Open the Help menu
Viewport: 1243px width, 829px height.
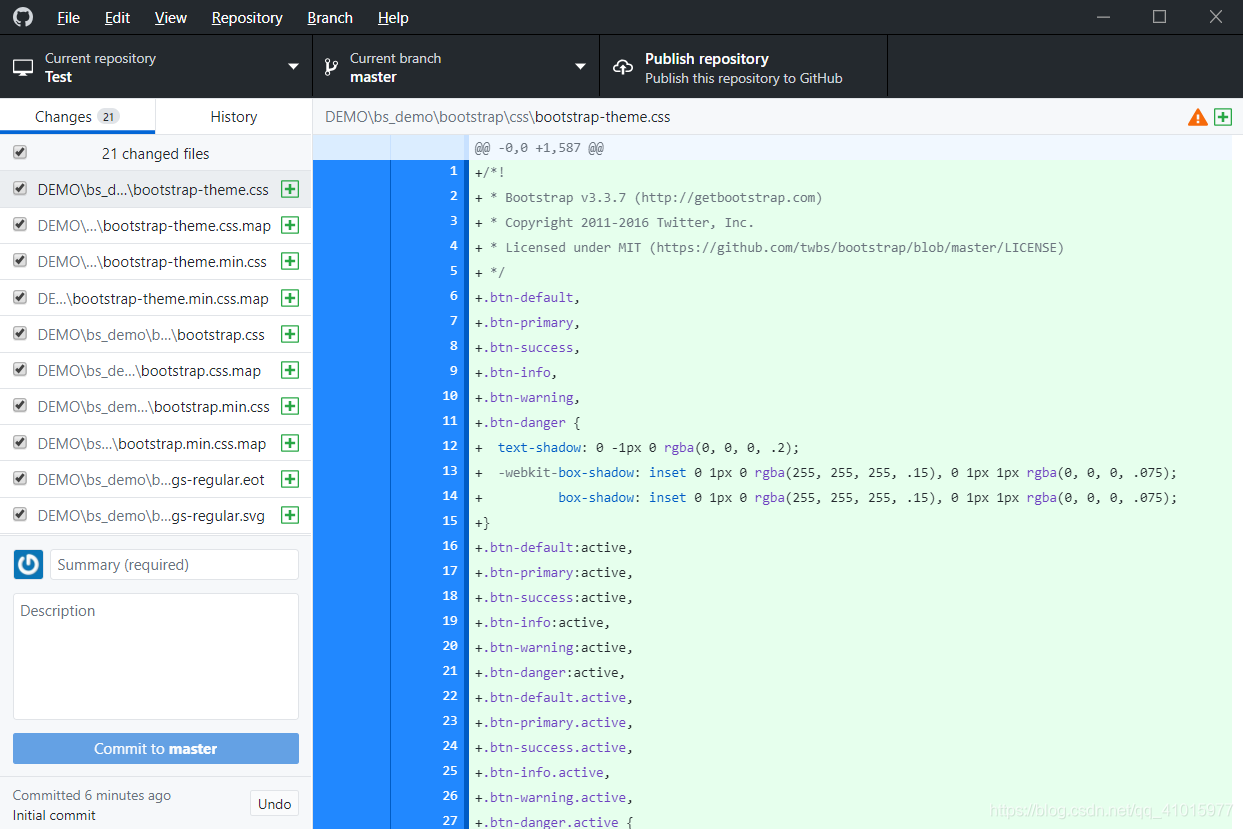pos(393,17)
